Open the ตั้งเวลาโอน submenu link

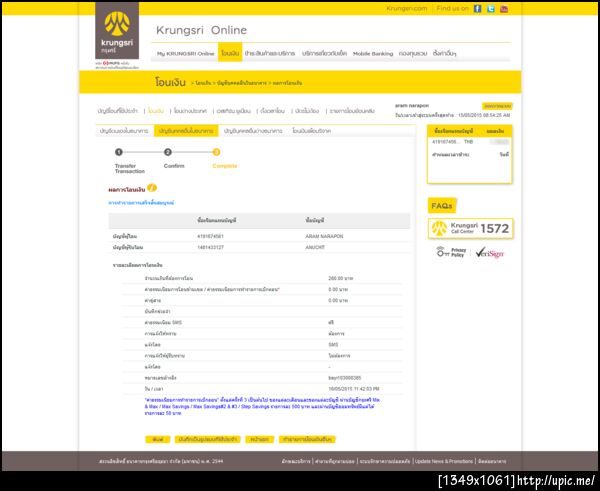pyautogui.click(x=272, y=111)
